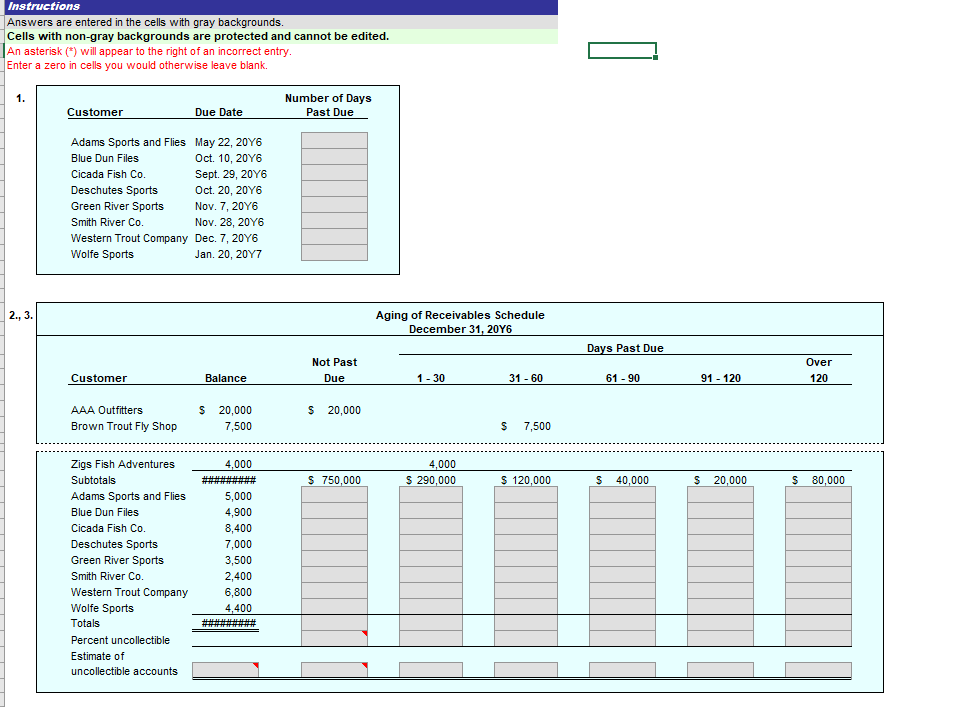967x707 pixels.
Task: Select the 61 - 90 cell for Green River Sports
Action: 621,560
